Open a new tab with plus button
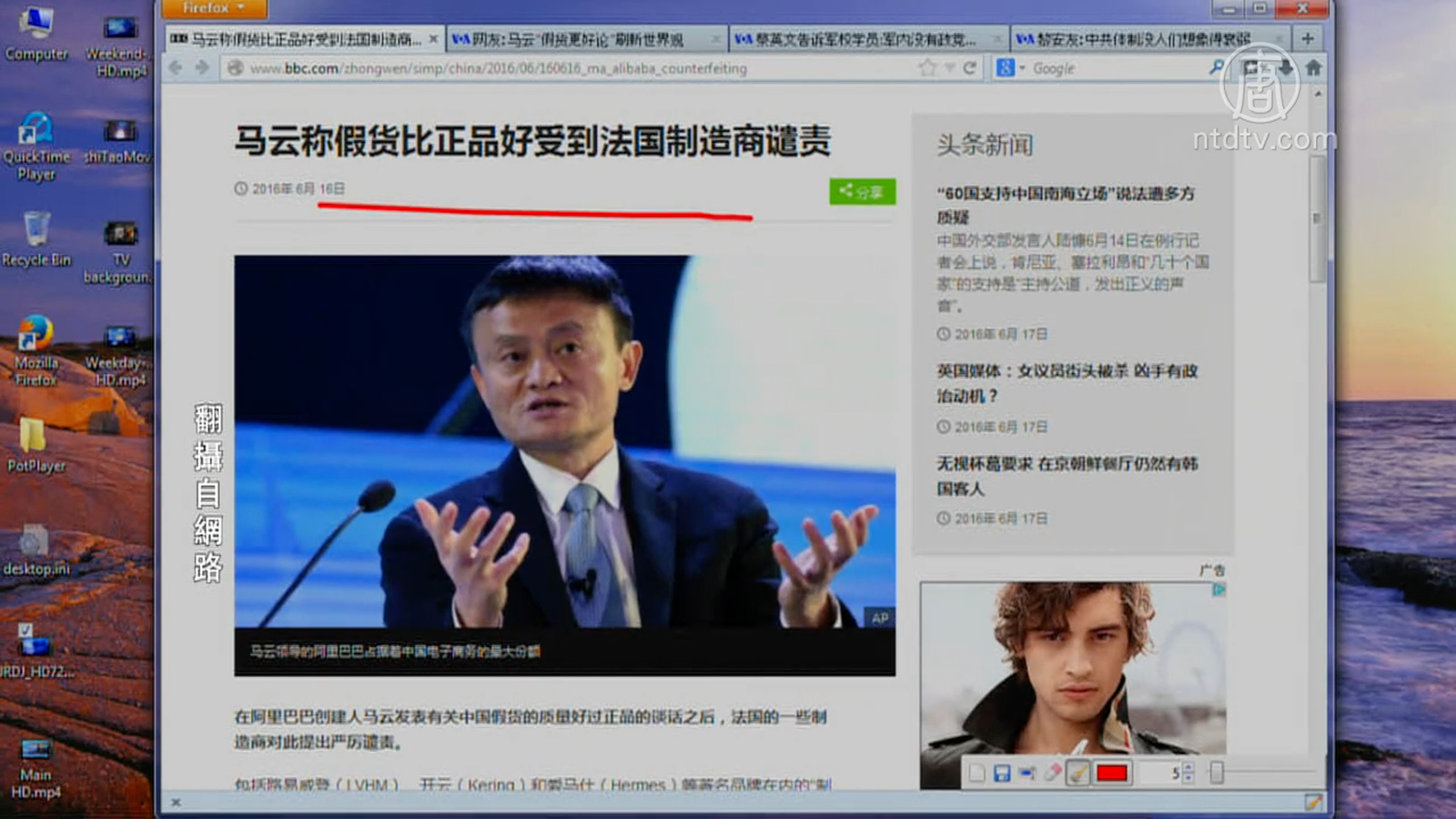Viewport: 1456px width, 819px height. (x=1308, y=38)
